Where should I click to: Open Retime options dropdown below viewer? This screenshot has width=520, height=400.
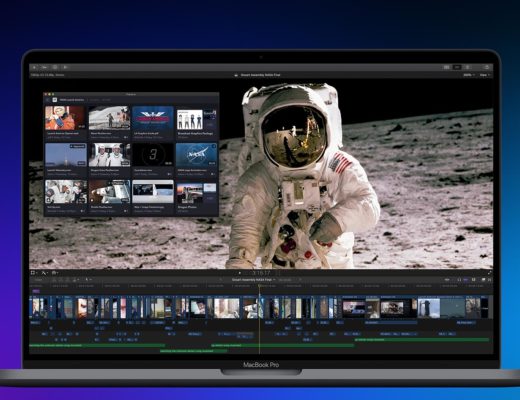click(44, 273)
